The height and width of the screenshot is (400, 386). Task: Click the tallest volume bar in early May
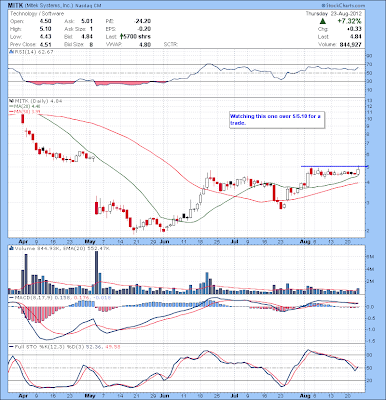click(97, 272)
